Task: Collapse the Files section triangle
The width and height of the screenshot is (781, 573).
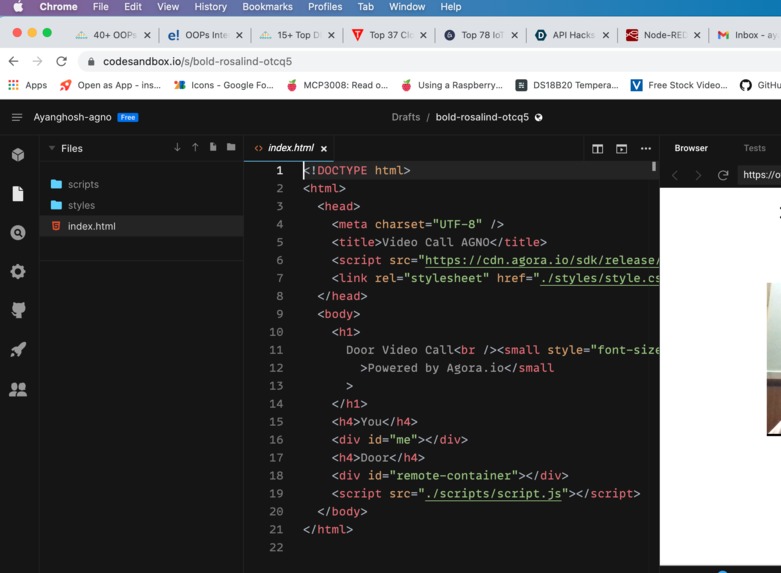Action: (52, 148)
